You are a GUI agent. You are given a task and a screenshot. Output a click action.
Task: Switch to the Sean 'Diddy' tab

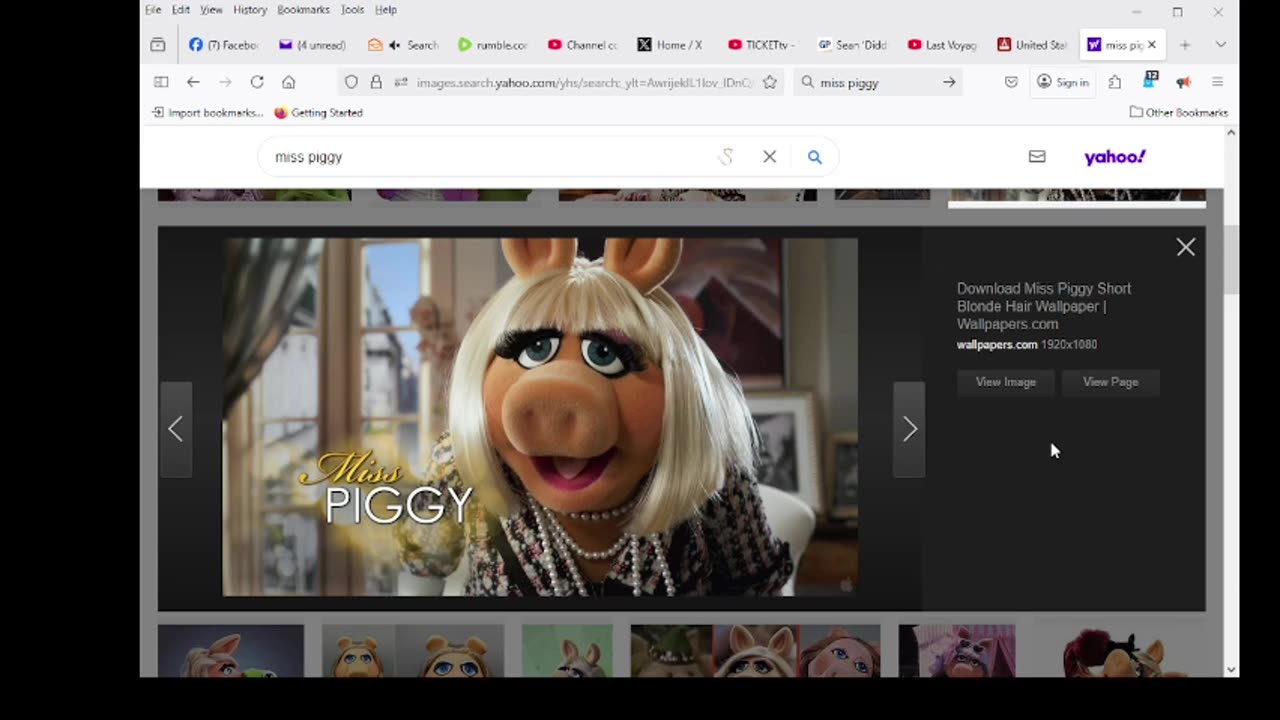tap(851, 45)
